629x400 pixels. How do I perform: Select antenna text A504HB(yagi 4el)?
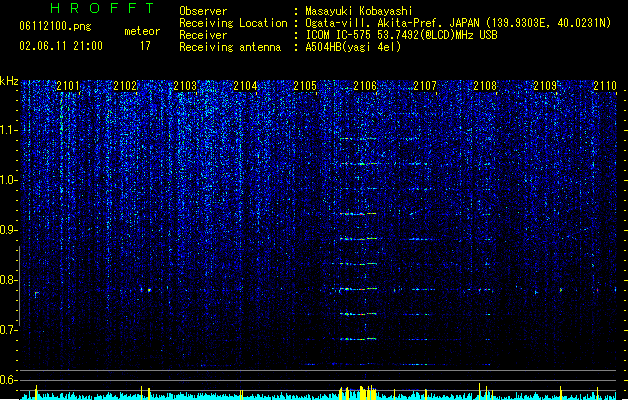click(353, 47)
